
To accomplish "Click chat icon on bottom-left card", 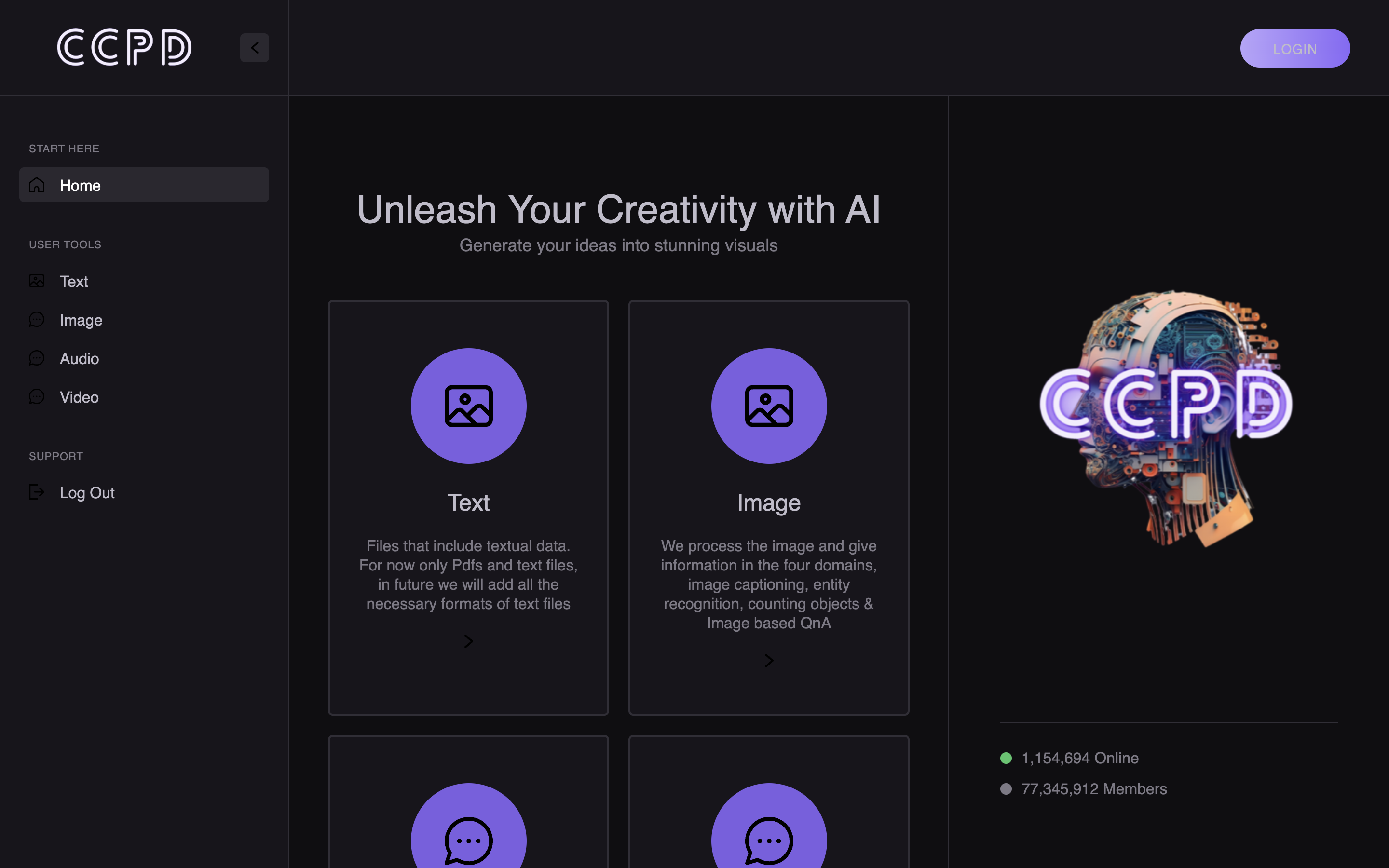I will tap(468, 840).
